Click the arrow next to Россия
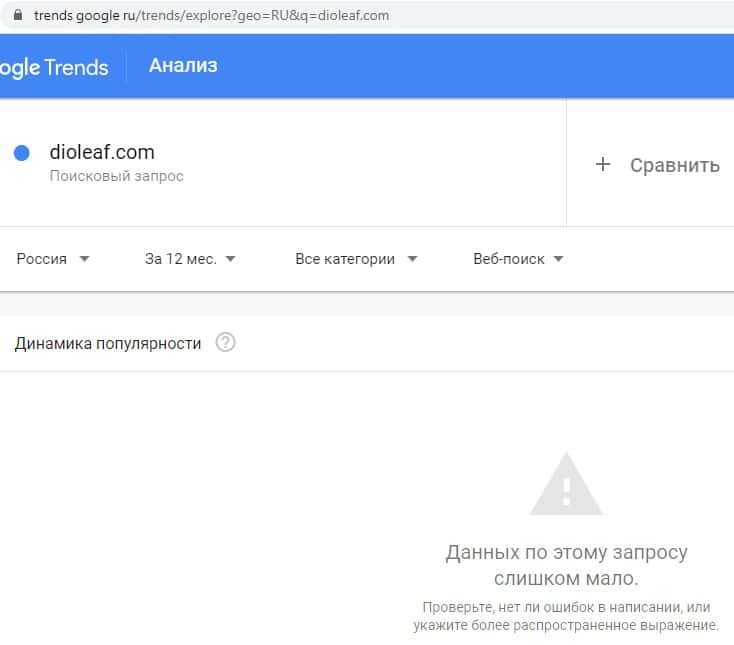 coord(84,259)
